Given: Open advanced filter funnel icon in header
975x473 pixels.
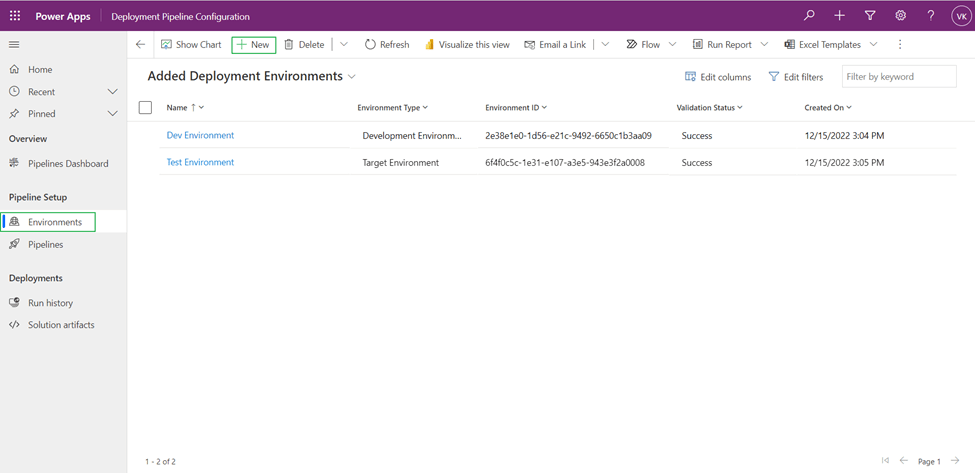Looking at the screenshot, I should [x=870, y=16].
